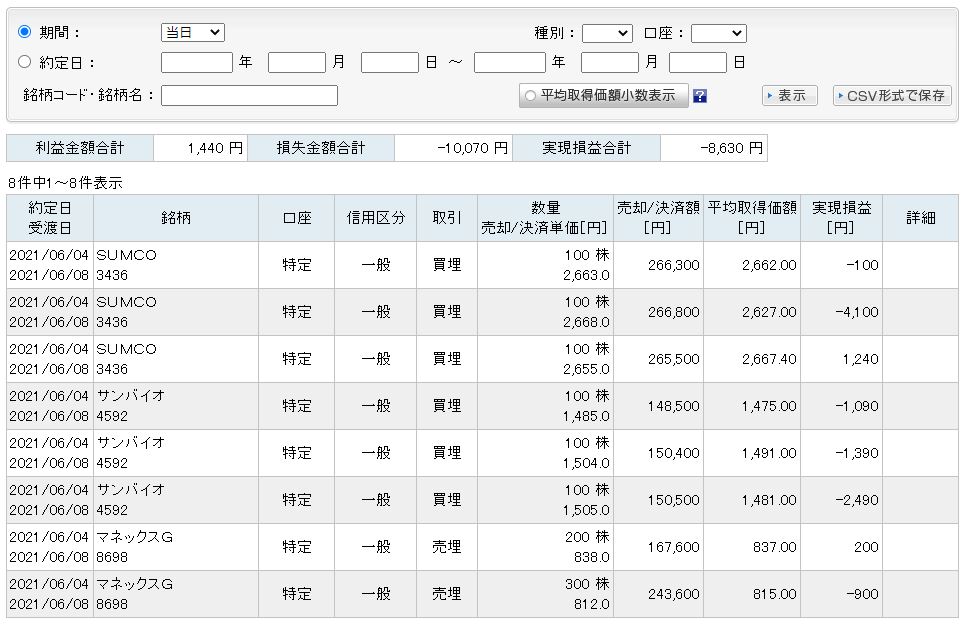Click the settlement amount 266,800 cell
Screen dimensions: 966x629
click(x=658, y=312)
